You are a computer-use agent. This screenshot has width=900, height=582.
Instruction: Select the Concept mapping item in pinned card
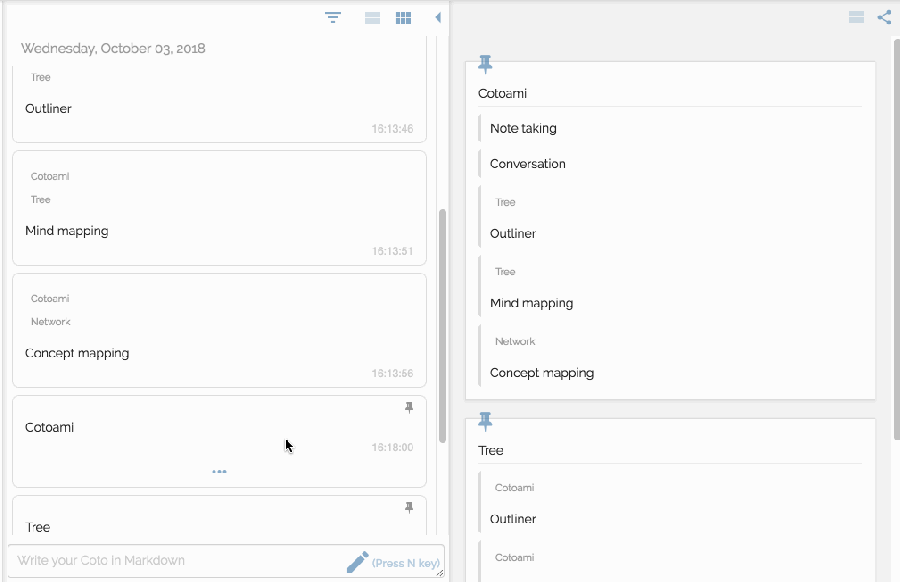click(x=541, y=373)
